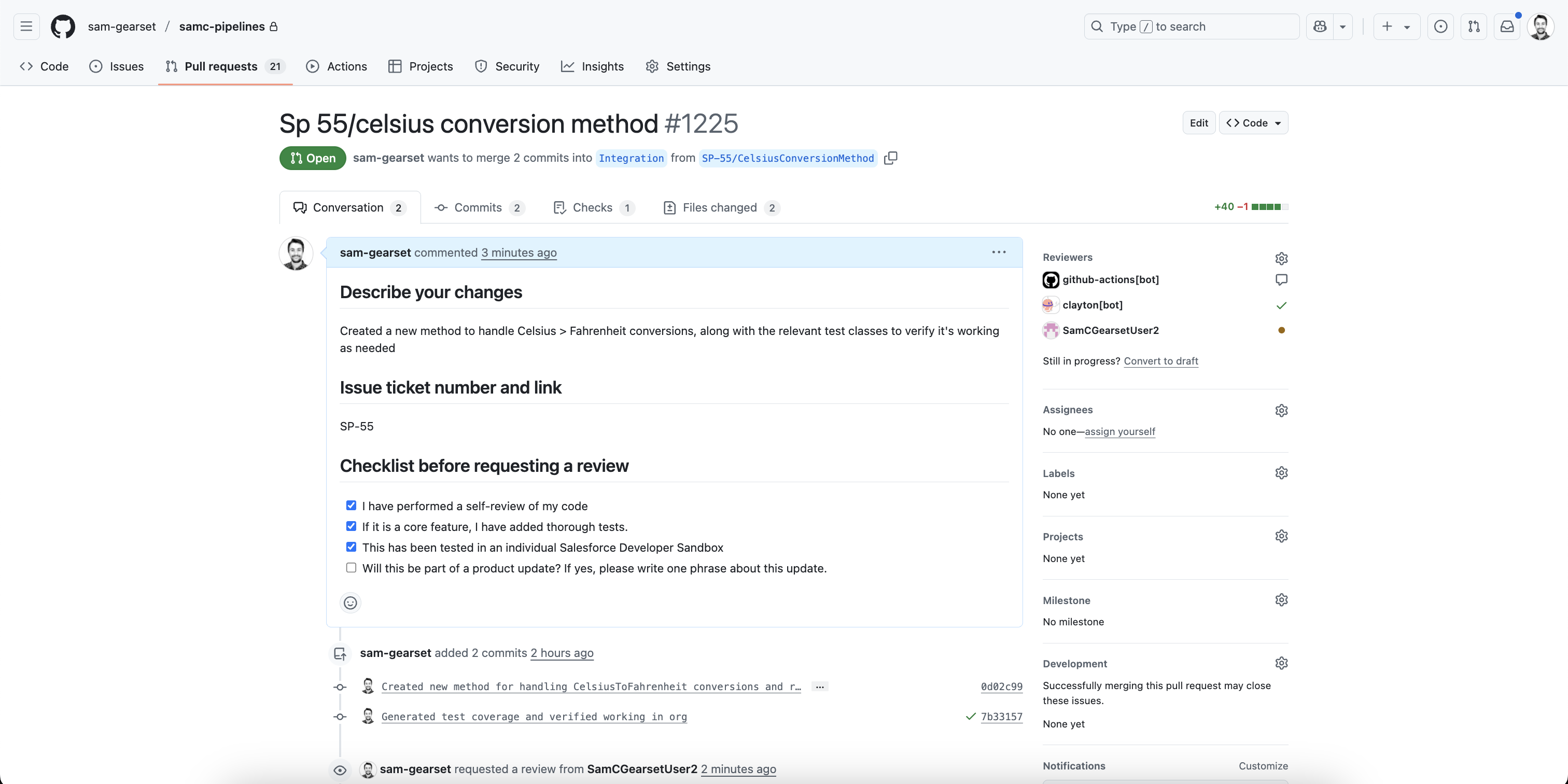The image size is (1568, 784).
Task: Open the Copilot icon in the header
Action: (1319, 26)
